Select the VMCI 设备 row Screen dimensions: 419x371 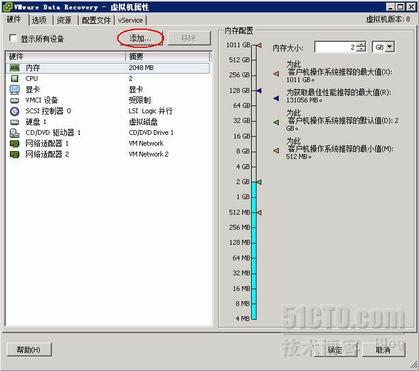click(x=108, y=100)
